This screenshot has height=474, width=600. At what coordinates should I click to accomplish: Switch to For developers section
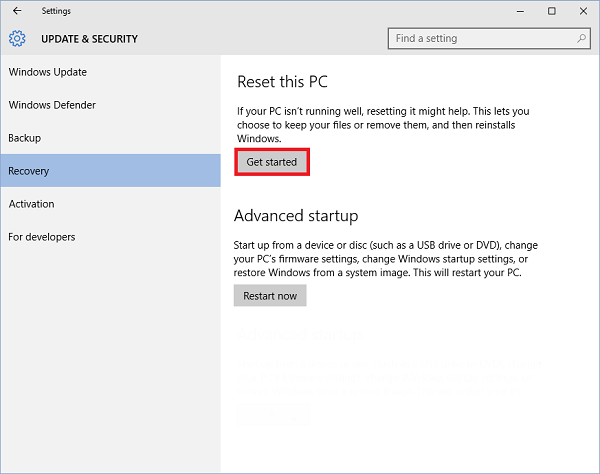[x=42, y=237]
